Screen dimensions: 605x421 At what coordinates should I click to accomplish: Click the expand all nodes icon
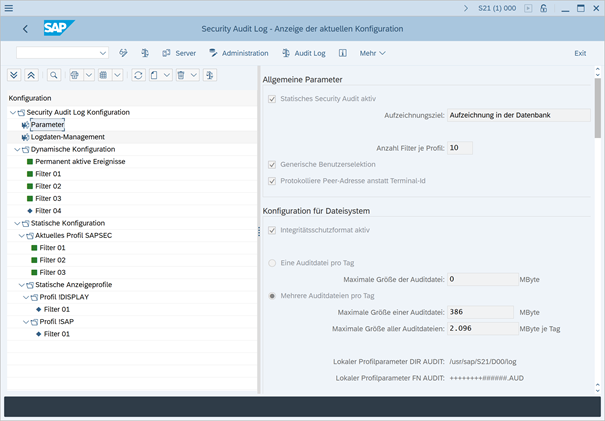pyautogui.click(x=14, y=75)
